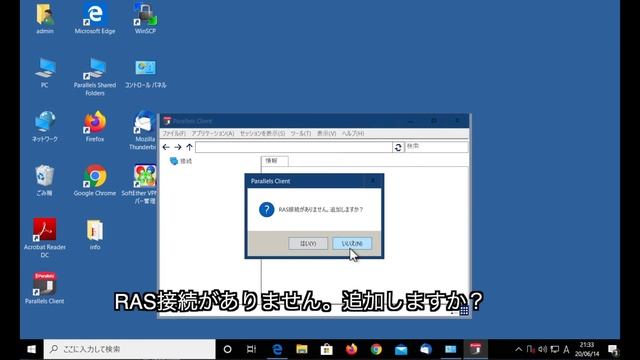Open the admin folder desktop icon

point(44,18)
